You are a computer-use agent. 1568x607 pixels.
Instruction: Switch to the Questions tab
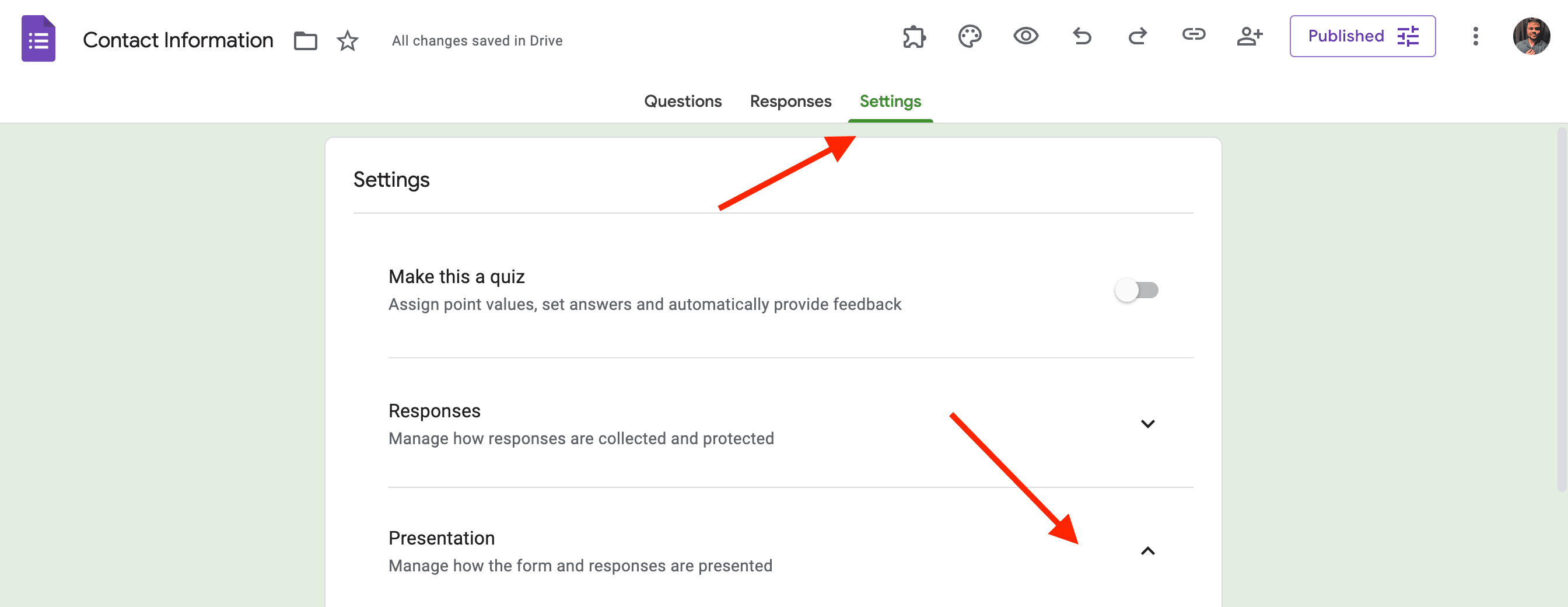pyautogui.click(x=683, y=101)
